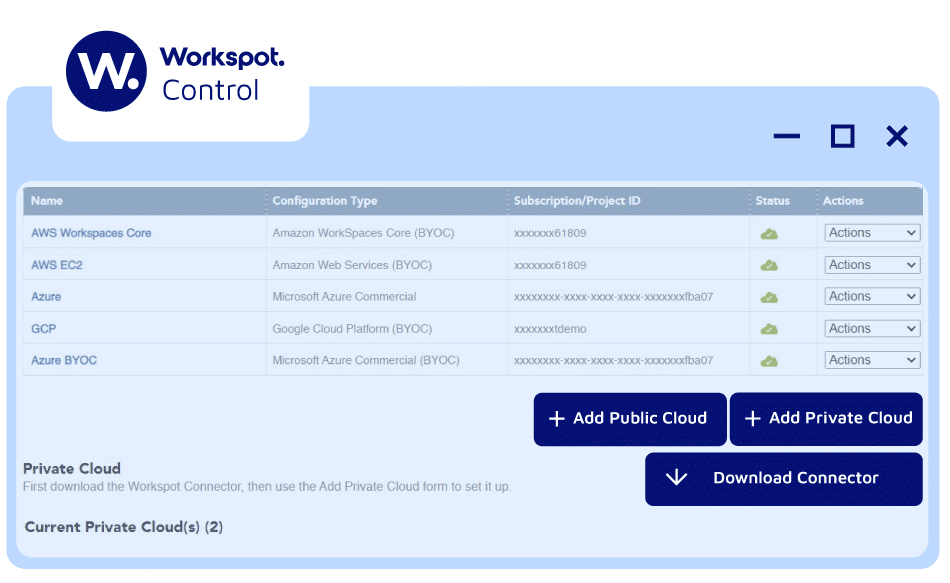Expand Actions dropdown in Microsoft Azure Commercial row
Image resolution: width=950 pixels, height=583 pixels.
pyautogui.click(x=872, y=296)
